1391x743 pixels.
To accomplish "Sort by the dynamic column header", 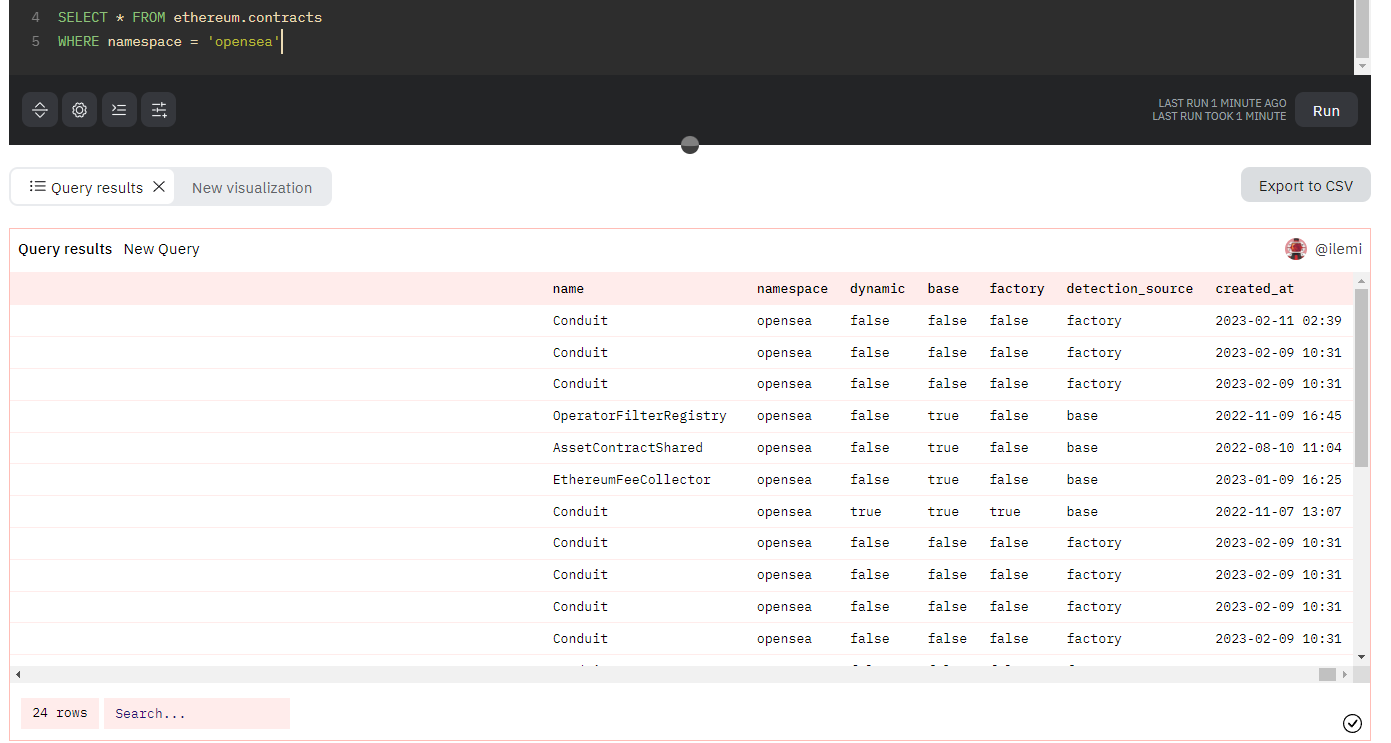I will pyautogui.click(x=877, y=288).
